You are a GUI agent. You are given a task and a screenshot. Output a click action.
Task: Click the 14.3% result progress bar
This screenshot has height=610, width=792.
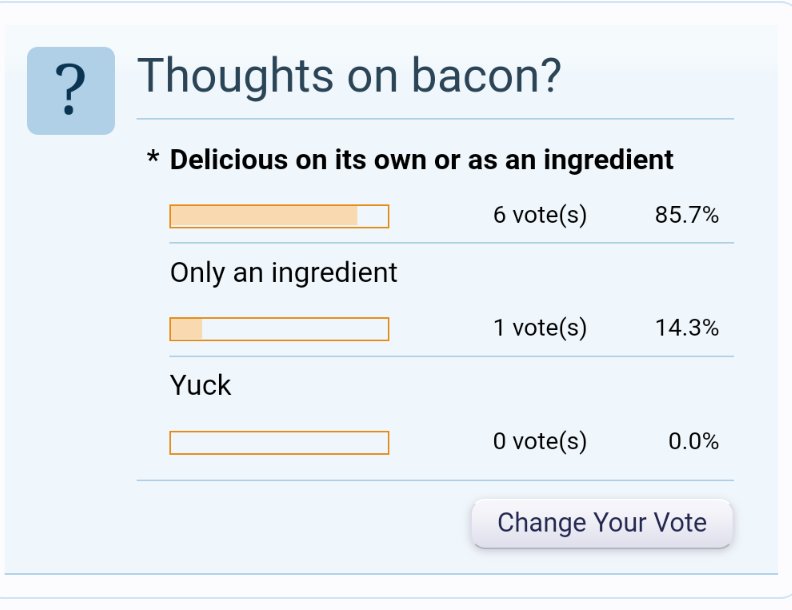coord(279,329)
